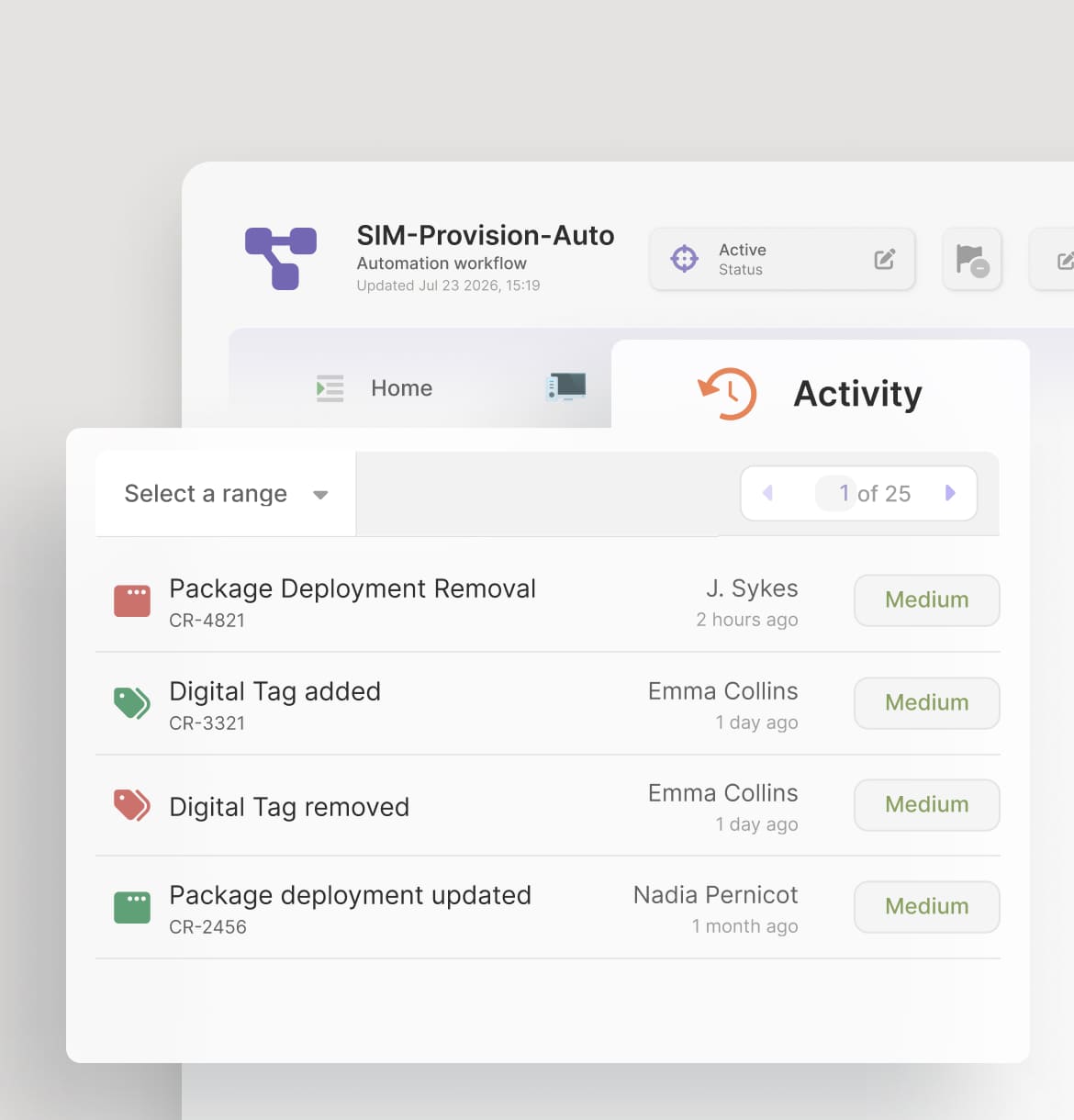Click the crosshair Status icon
This screenshot has width=1074, height=1120.
point(684,259)
